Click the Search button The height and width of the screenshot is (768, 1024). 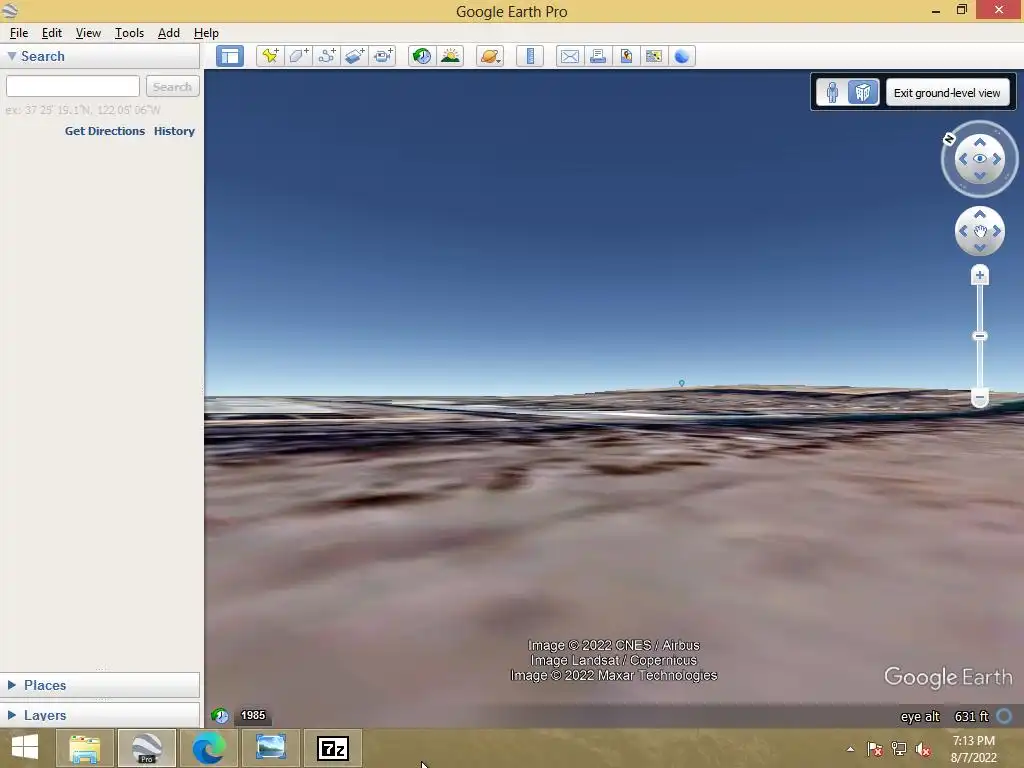[172, 86]
